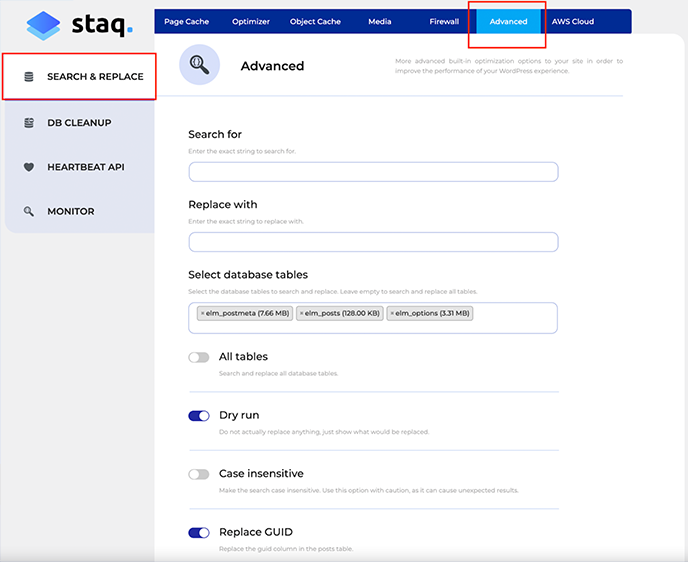Image resolution: width=688 pixels, height=562 pixels.
Task: Open the Search & Replace section
Action: (x=79, y=77)
